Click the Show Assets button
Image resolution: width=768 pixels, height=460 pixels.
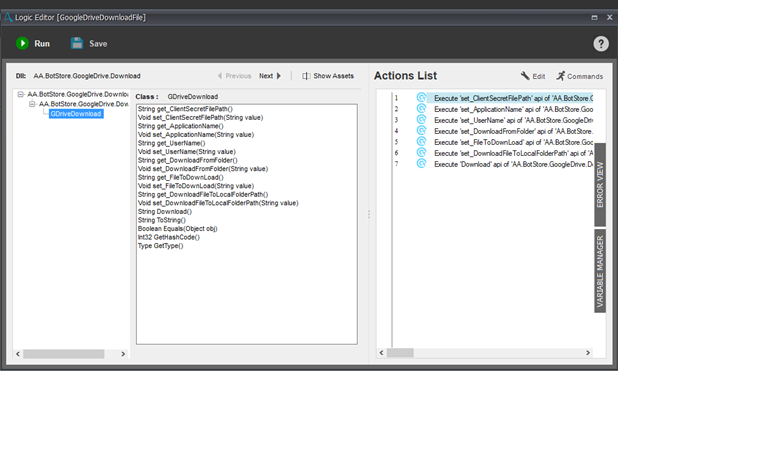tap(328, 76)
